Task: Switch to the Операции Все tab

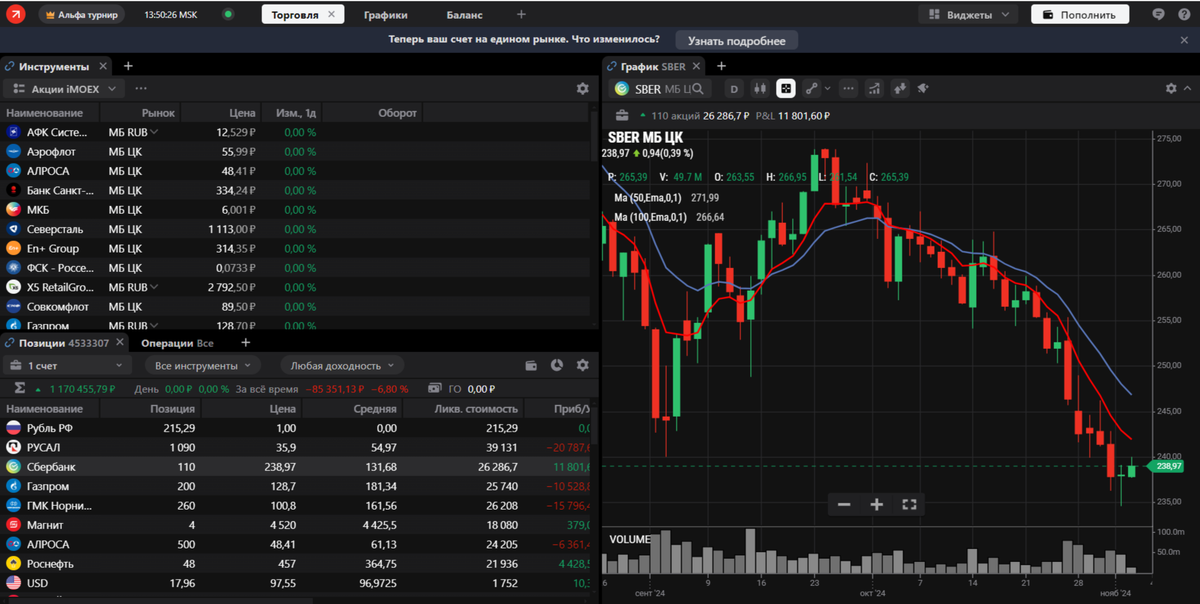Action: click(x=177, y=343)
